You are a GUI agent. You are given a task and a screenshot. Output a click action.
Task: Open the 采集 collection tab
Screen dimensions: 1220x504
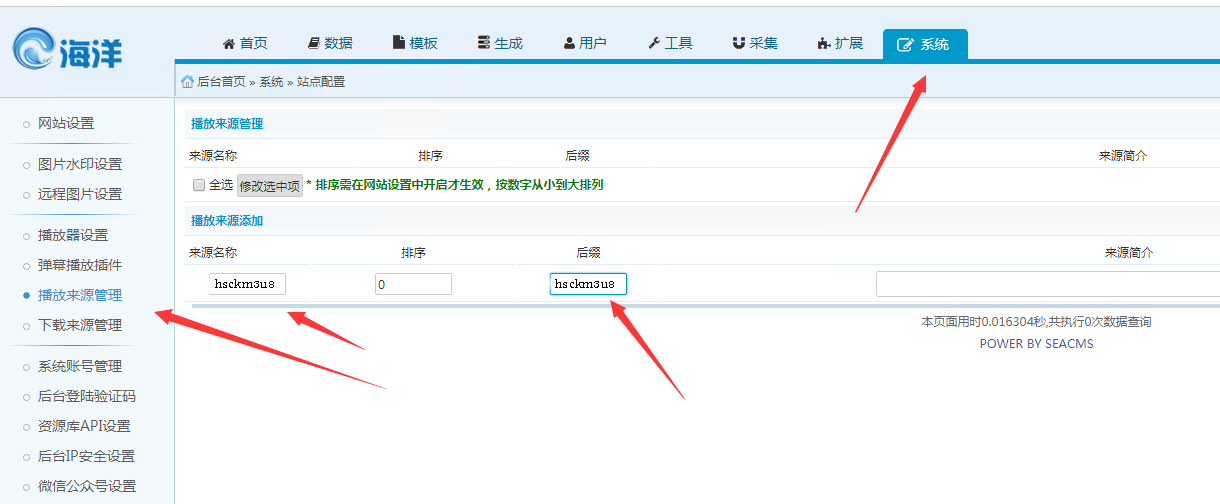click(755, 43)
